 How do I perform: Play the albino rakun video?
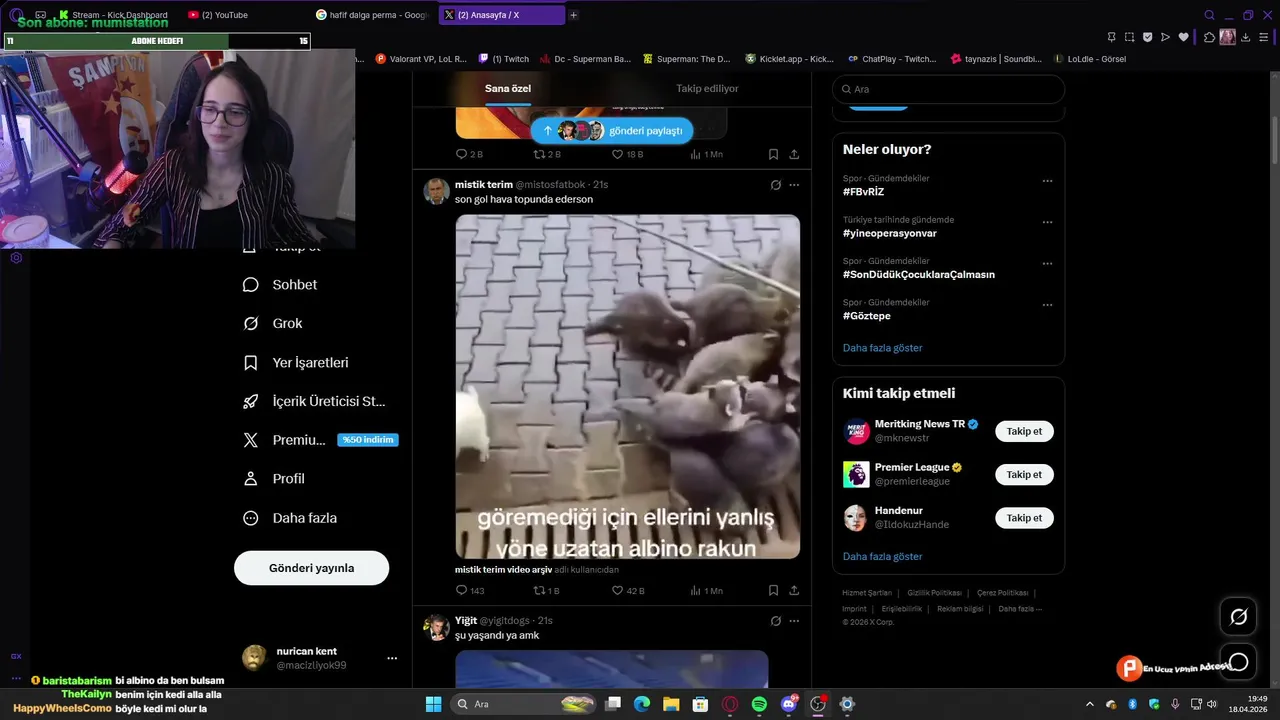click(x=628, y=387)
